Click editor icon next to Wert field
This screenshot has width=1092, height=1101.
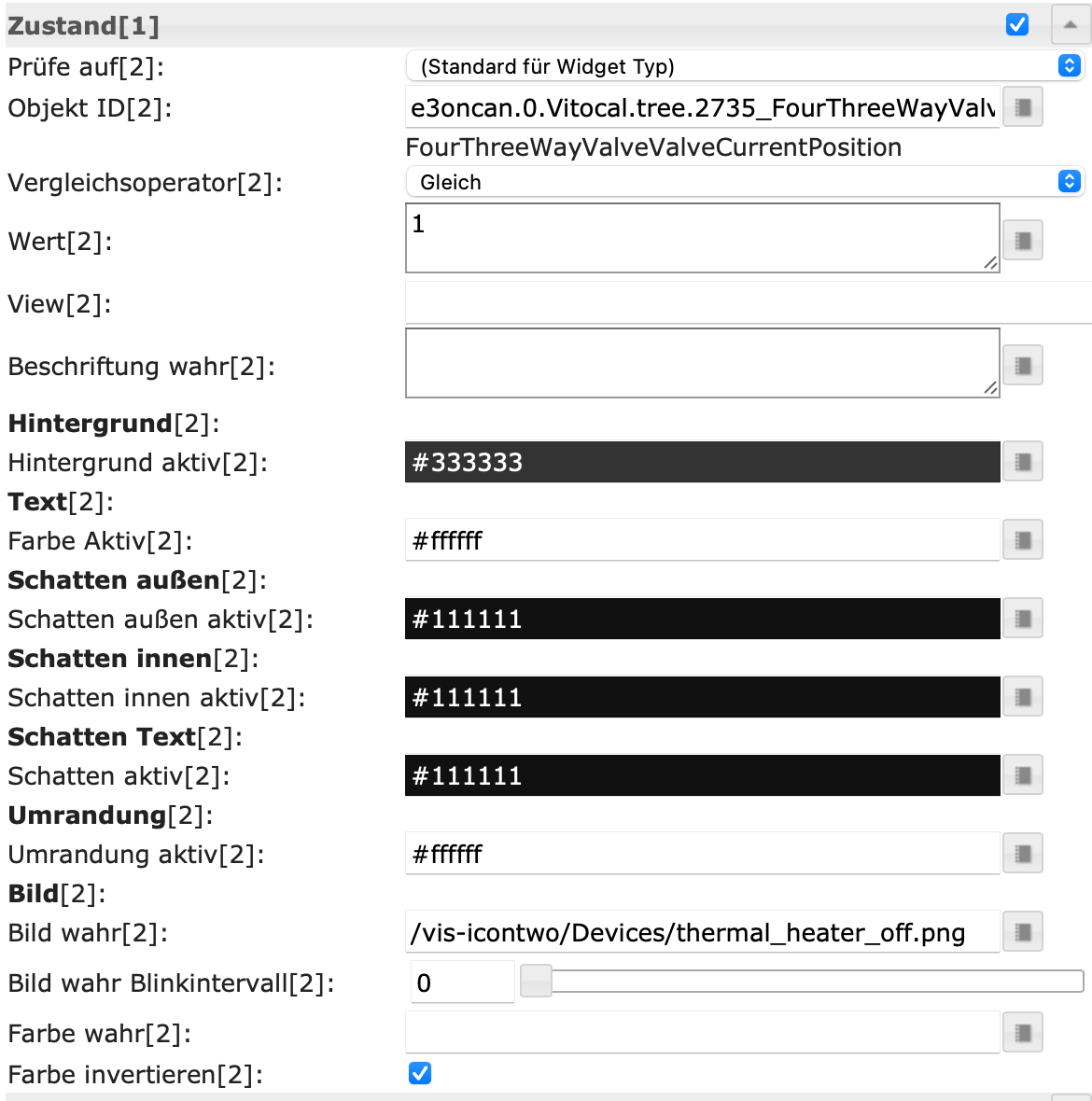(x=1022, y=241)
